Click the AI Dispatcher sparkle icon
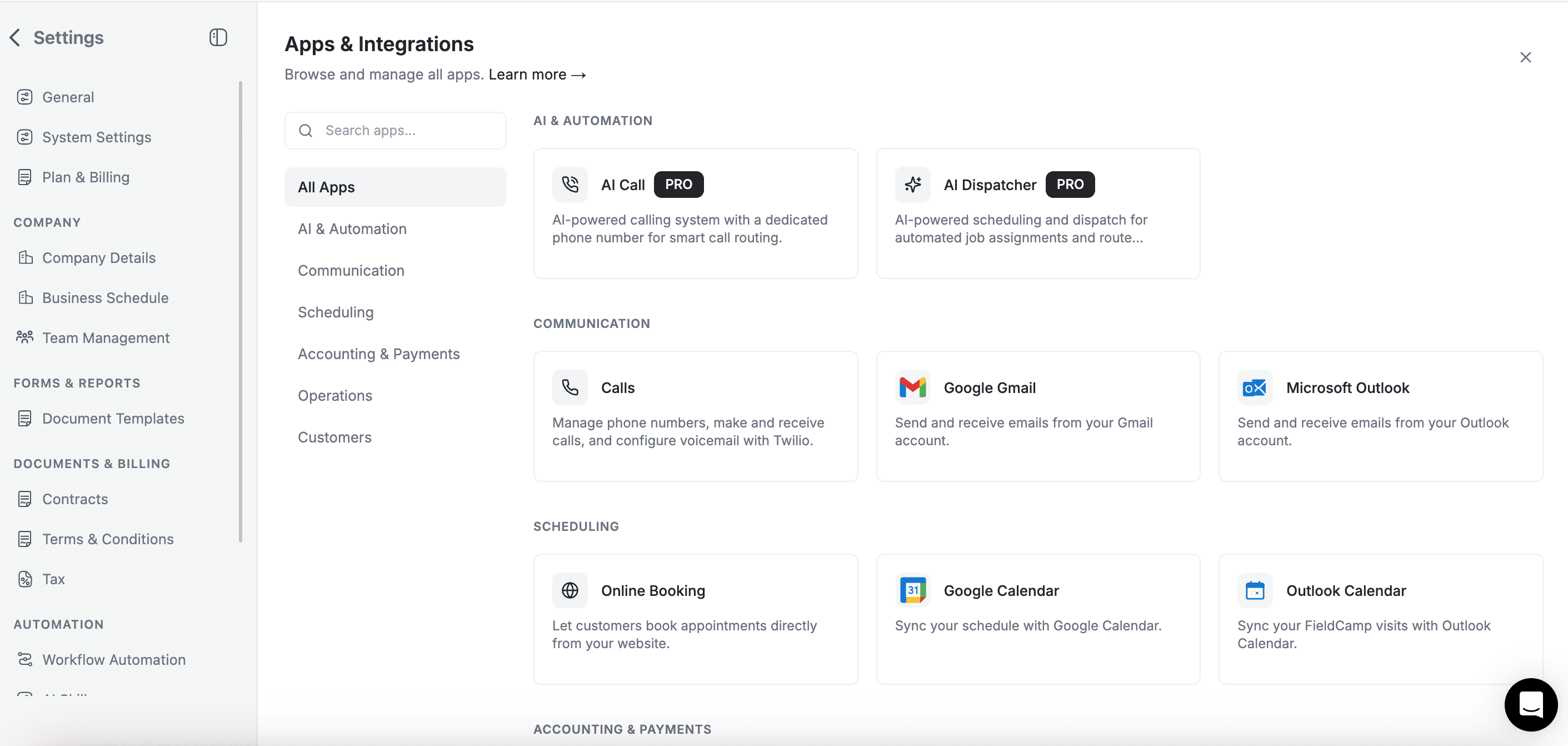Screen dimensions: 1568x746 point(912,184)
